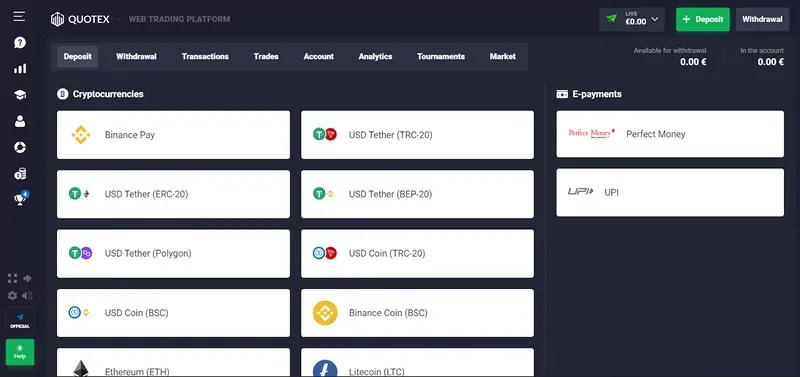Click the Available for withdrawal amount

693,62
